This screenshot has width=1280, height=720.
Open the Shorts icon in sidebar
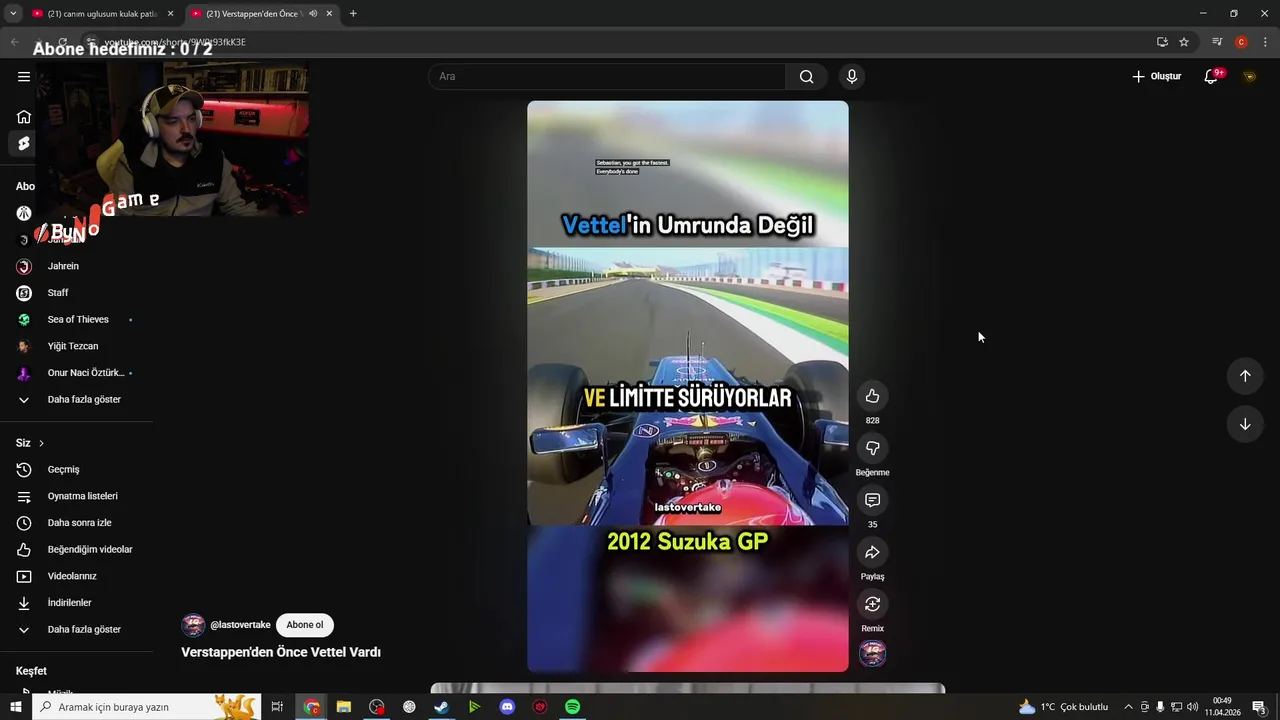(x=24, y=144)
